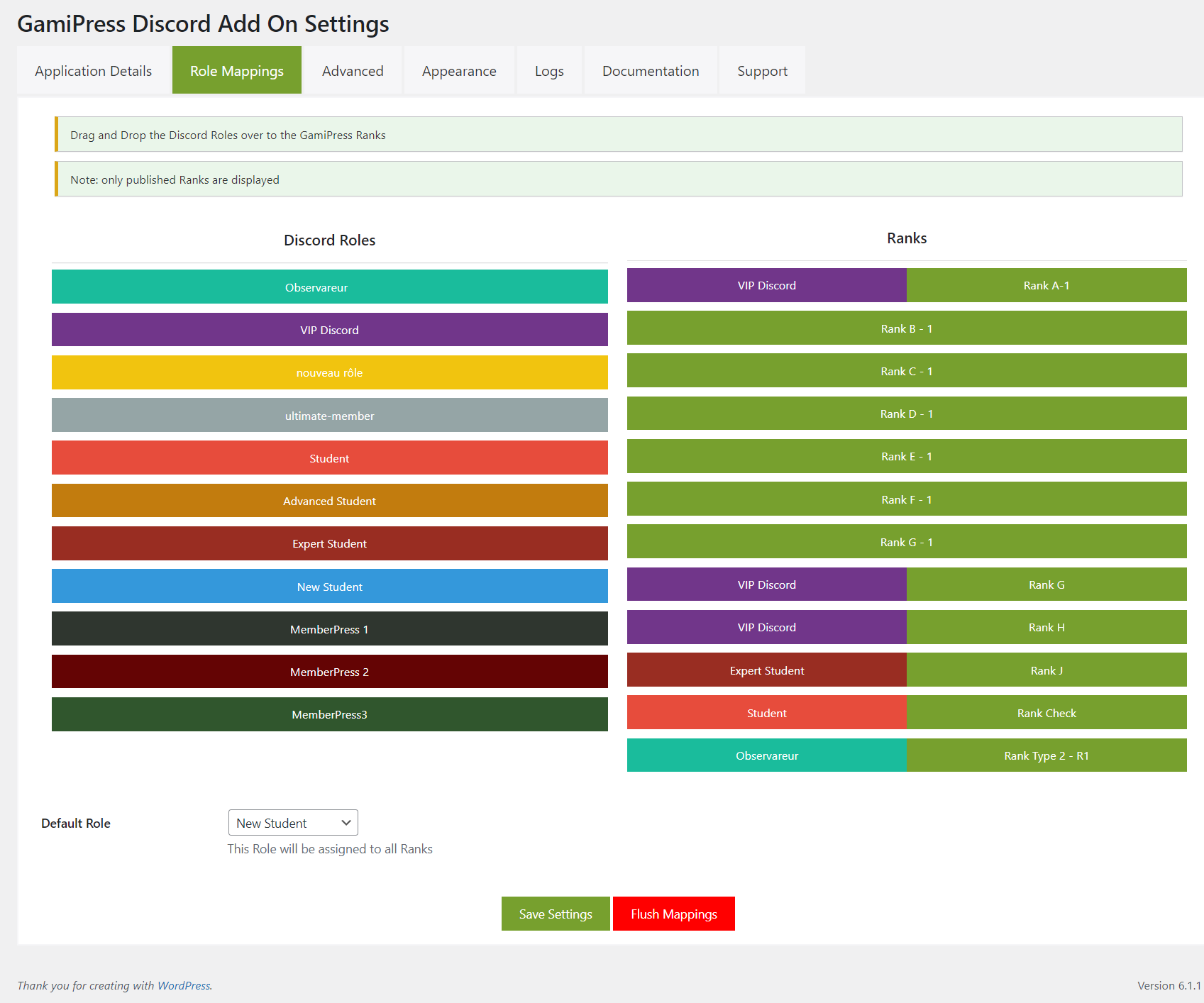Switch to the Advanced tab
Viewport: 1204px width, 1003px height.
[x=353, y=71]
